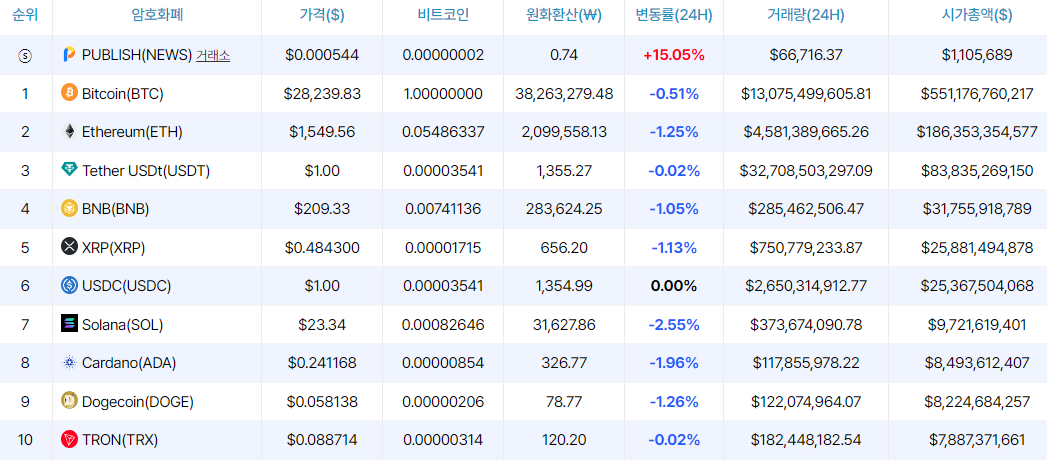This screenshot has width=1047, height=460.
Task: Click TRON price $0.088714
Action: coord(322,440)
